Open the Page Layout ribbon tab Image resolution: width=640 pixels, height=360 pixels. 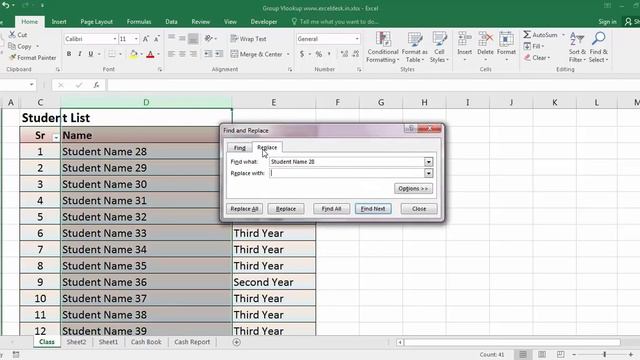tap(96, 22)
